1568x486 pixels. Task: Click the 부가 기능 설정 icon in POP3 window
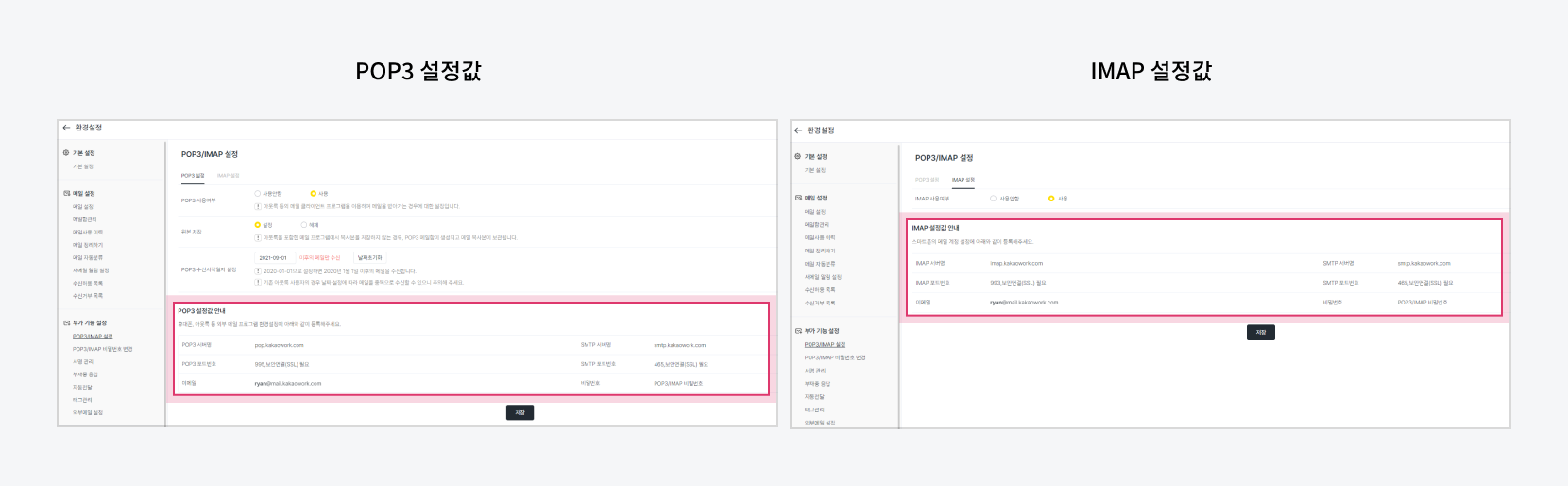click(66, 323)
